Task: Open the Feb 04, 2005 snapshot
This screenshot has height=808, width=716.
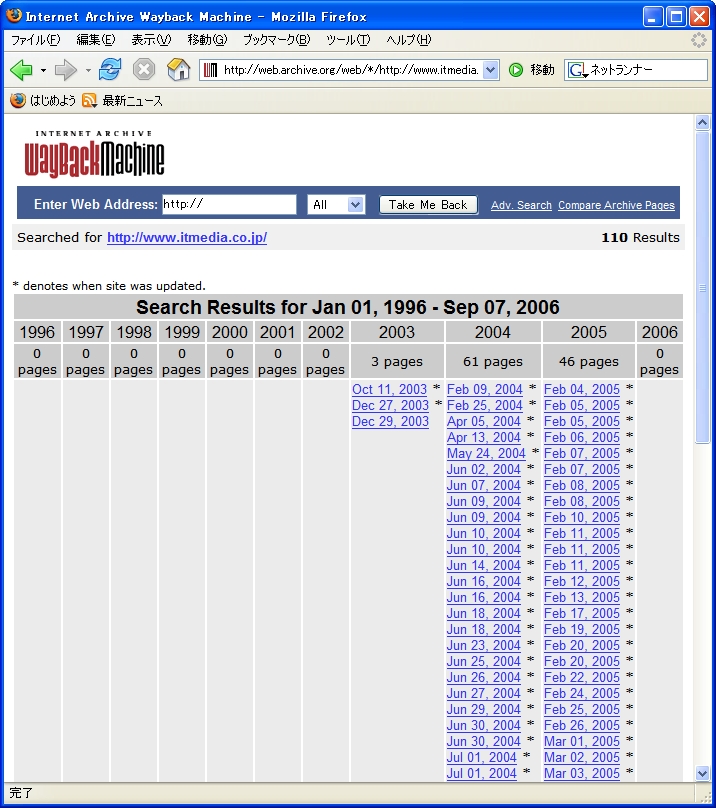Action: [581, 390]
